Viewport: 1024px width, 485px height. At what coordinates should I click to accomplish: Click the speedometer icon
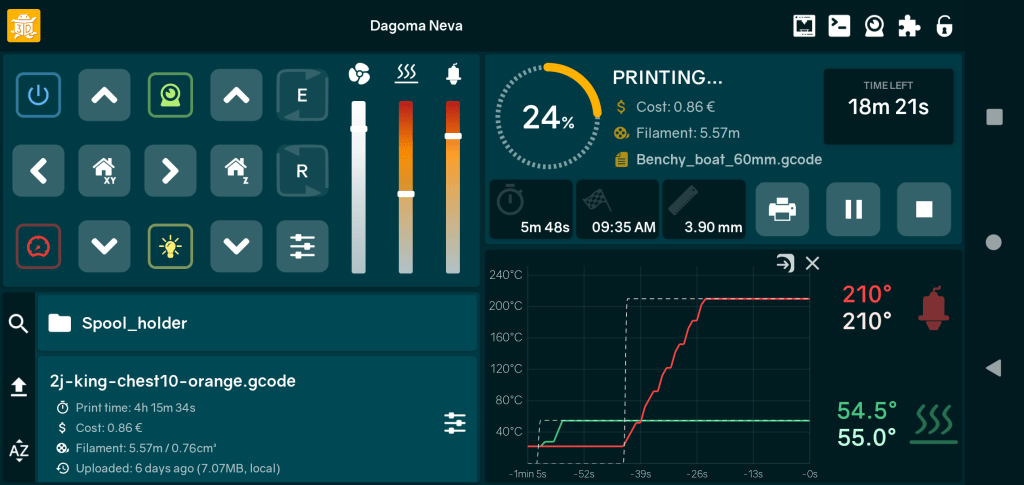38,245
